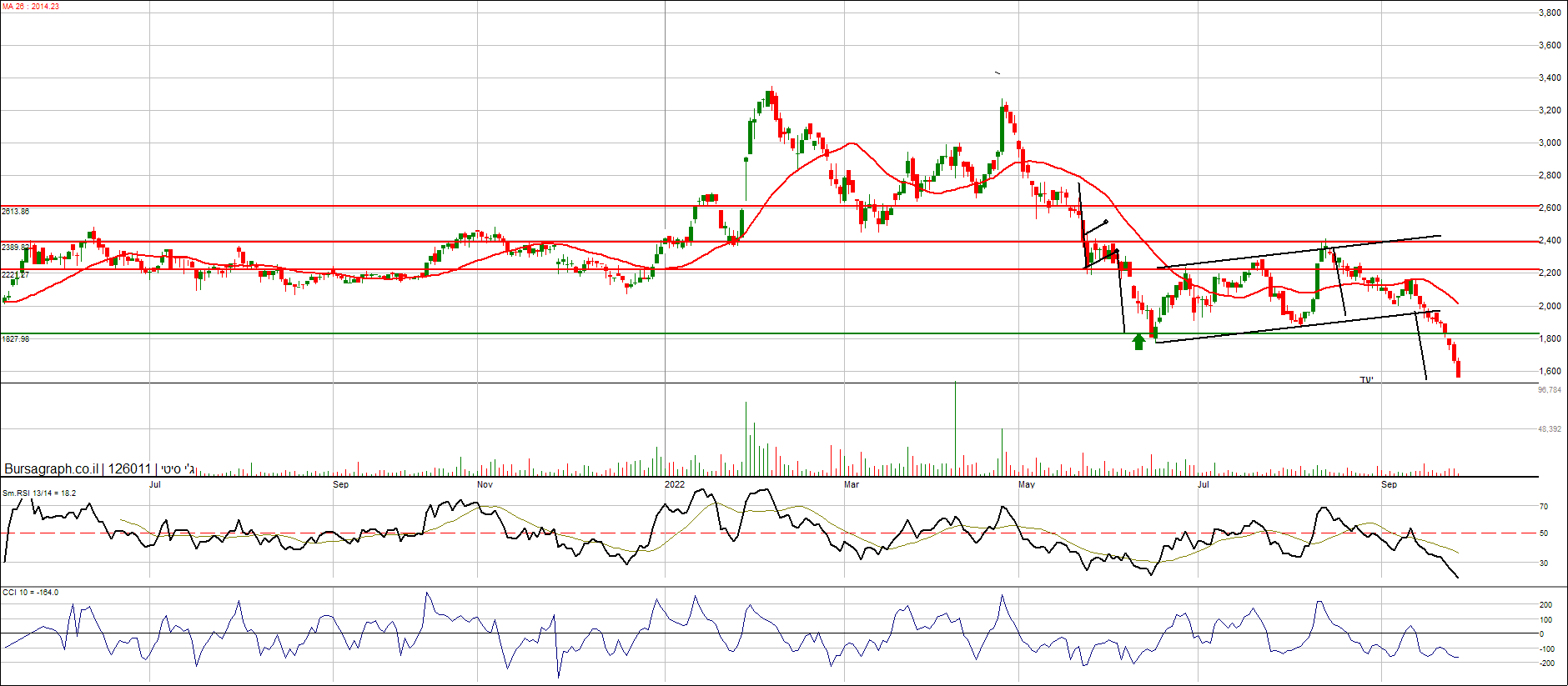
Task: Select the 2,200 price axis value
Action: (x=1550, y=273)
